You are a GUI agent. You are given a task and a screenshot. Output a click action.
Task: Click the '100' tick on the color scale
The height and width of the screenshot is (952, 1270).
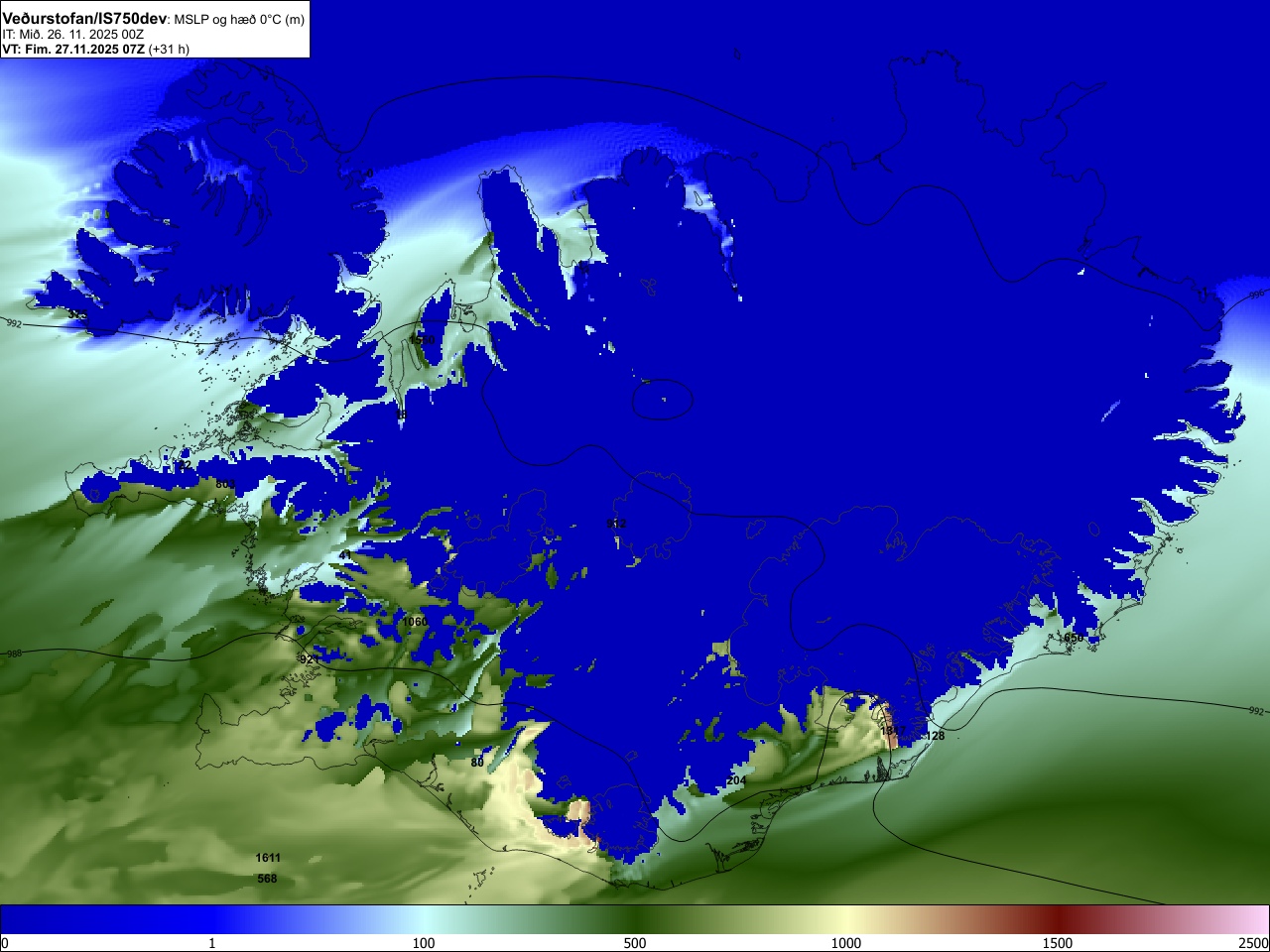424,943
